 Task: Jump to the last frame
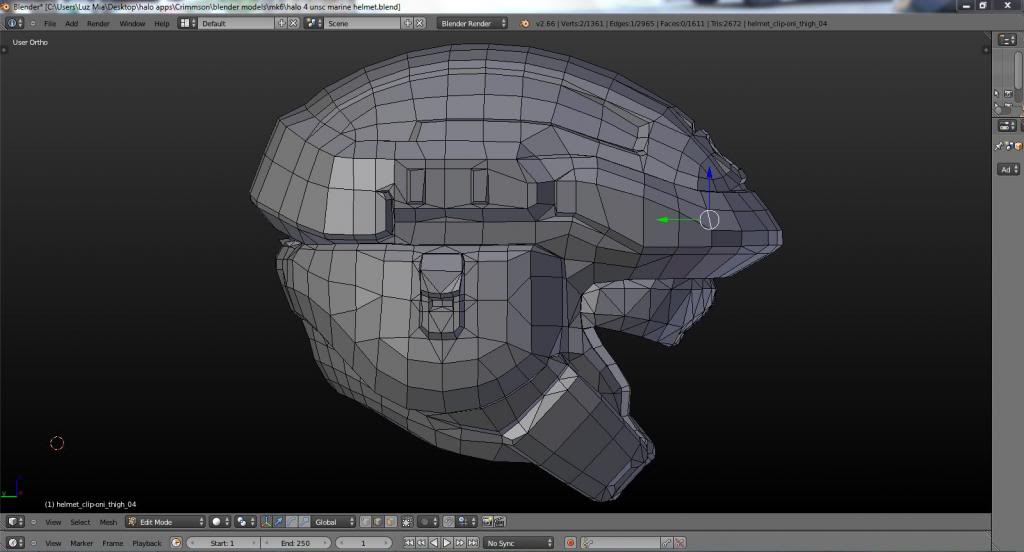pos(471,543)
